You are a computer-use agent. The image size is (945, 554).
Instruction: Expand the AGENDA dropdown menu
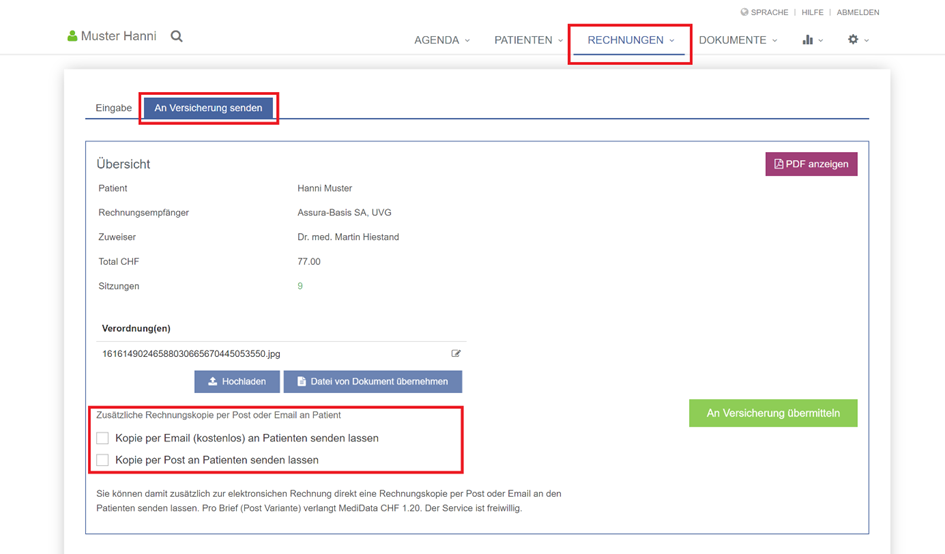click(x=442, y=40)
